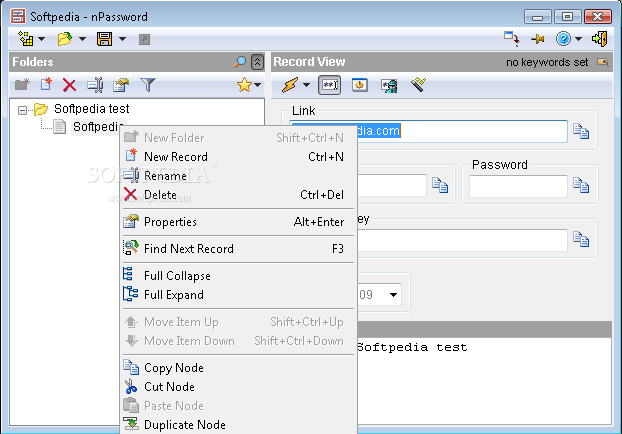Click the expiration clock icon in Record View

[x=360, y=85]
